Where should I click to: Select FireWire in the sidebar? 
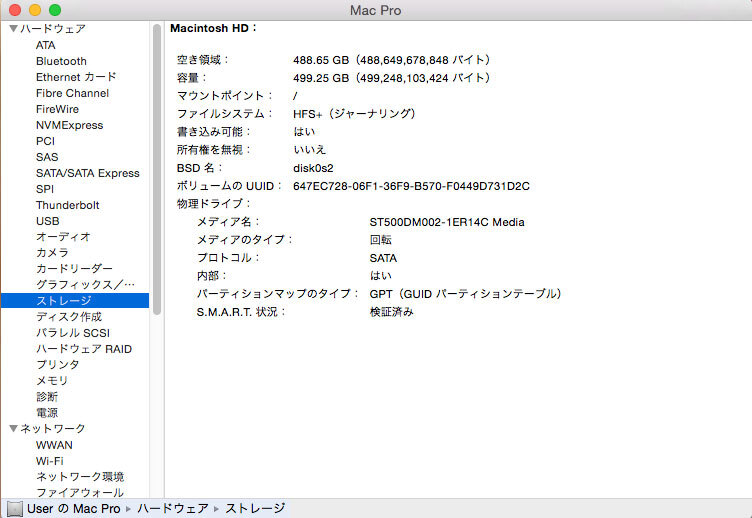[57, 109]
